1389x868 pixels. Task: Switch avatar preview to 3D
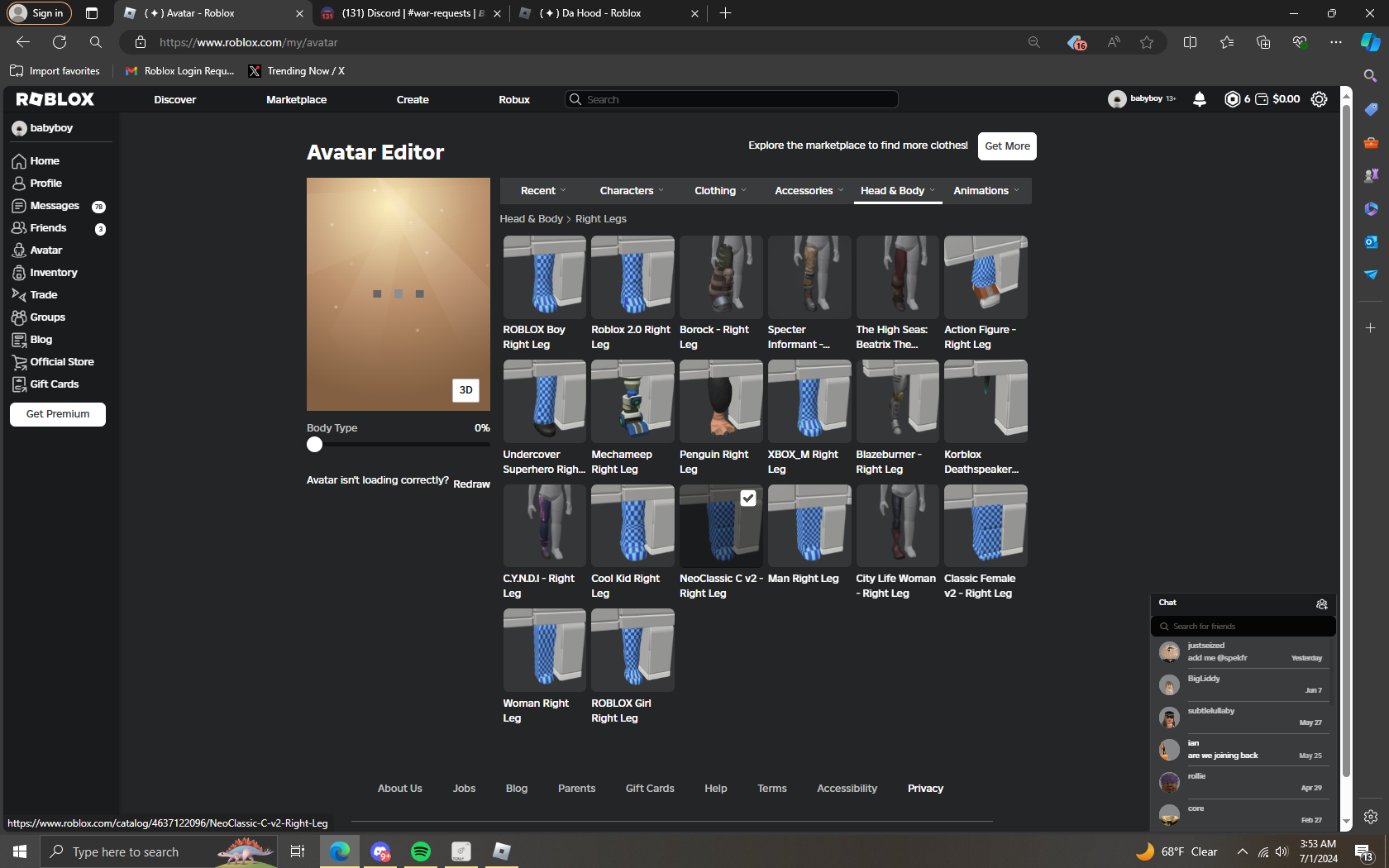(x=466, y=390)
